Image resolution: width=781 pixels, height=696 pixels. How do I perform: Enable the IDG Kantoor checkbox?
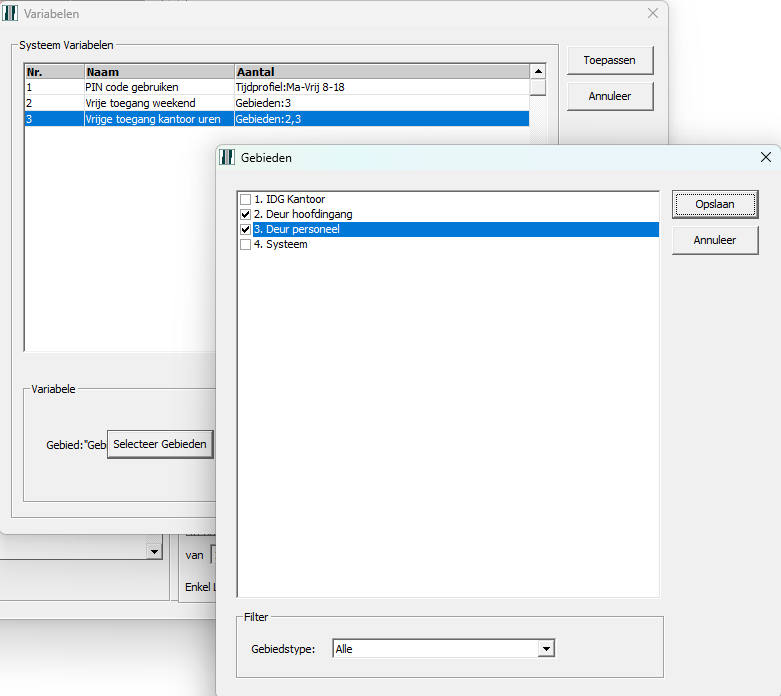[x=246, y=200]
